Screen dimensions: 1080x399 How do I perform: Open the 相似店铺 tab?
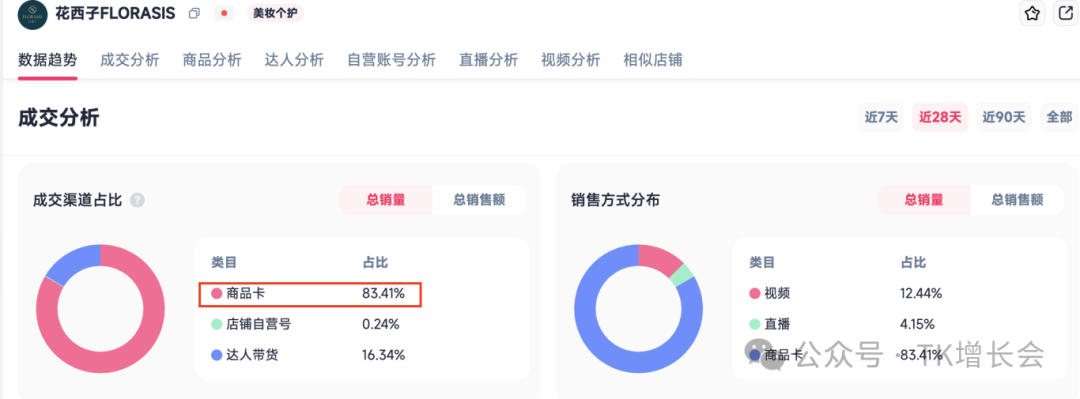point(652,60)
